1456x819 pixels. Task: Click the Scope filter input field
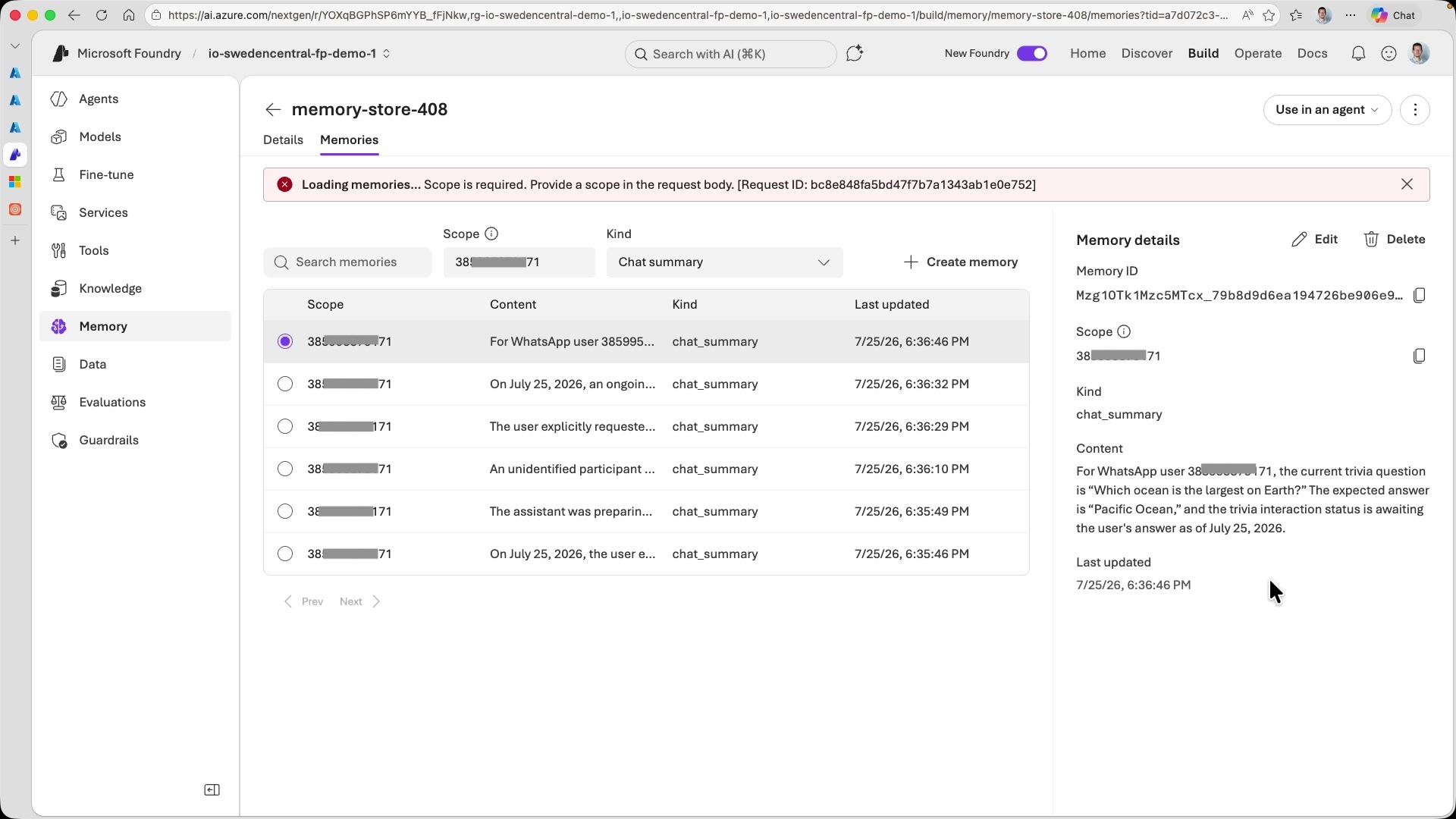(x=519, y=262)
